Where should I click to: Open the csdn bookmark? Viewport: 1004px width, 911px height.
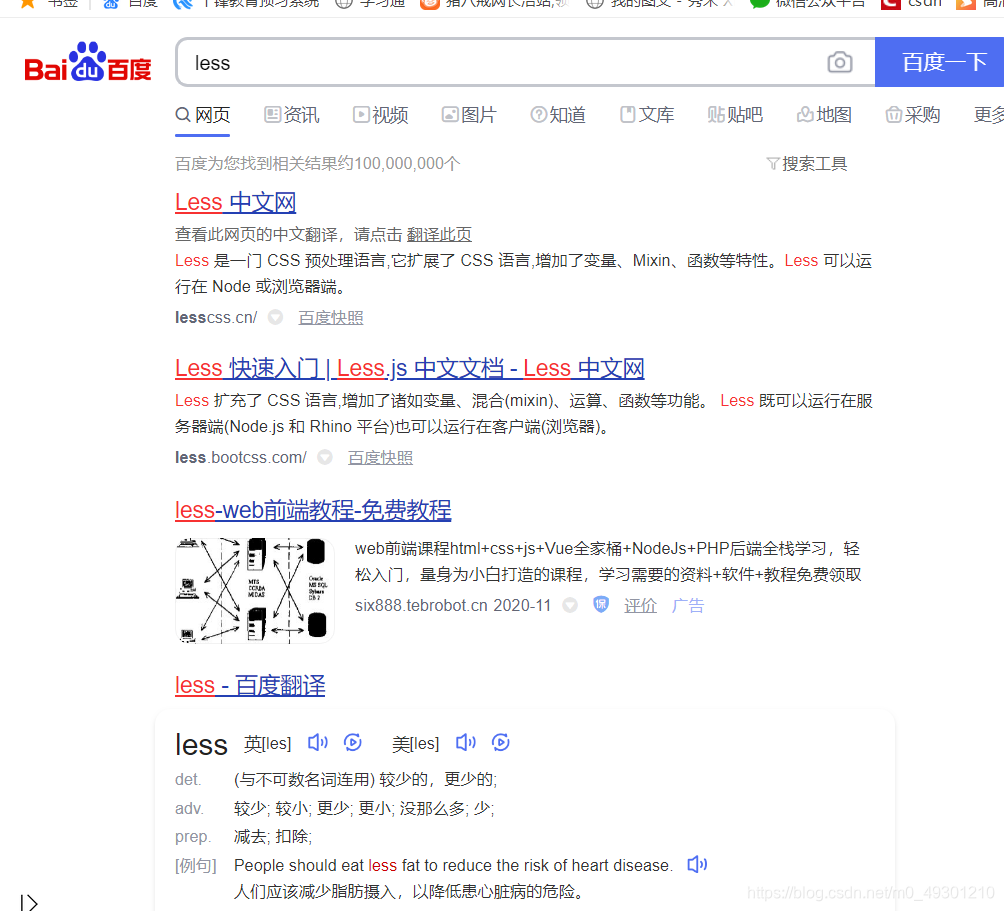pyautogui.click(x=912, y=4)
